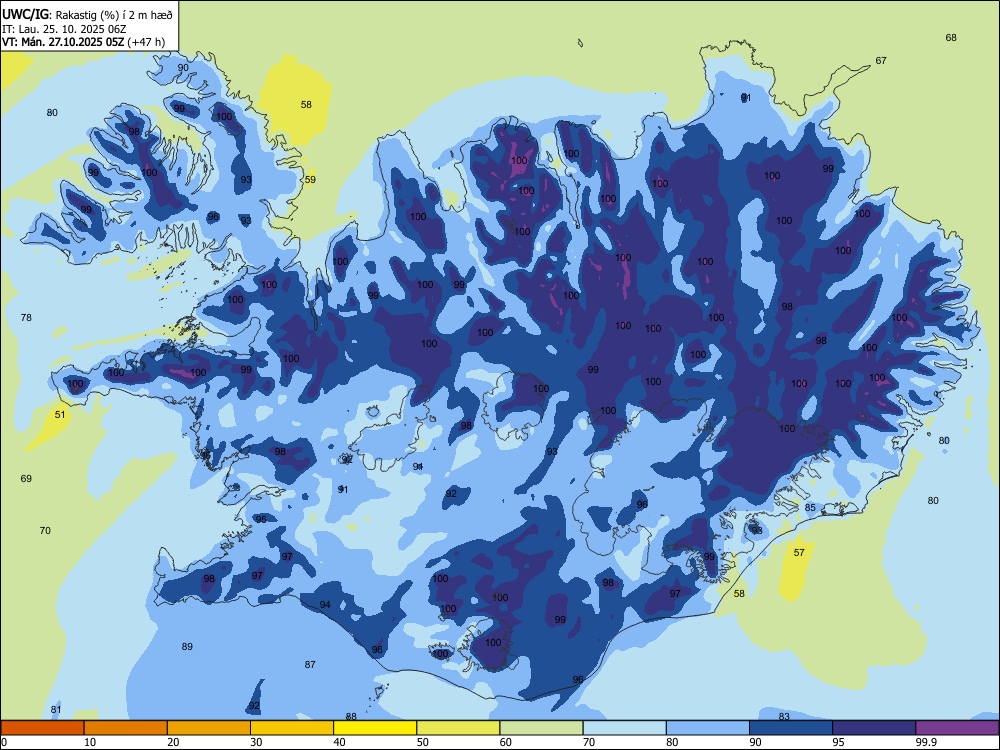Select the '69' value over the western sea

(x=26, y=478)
